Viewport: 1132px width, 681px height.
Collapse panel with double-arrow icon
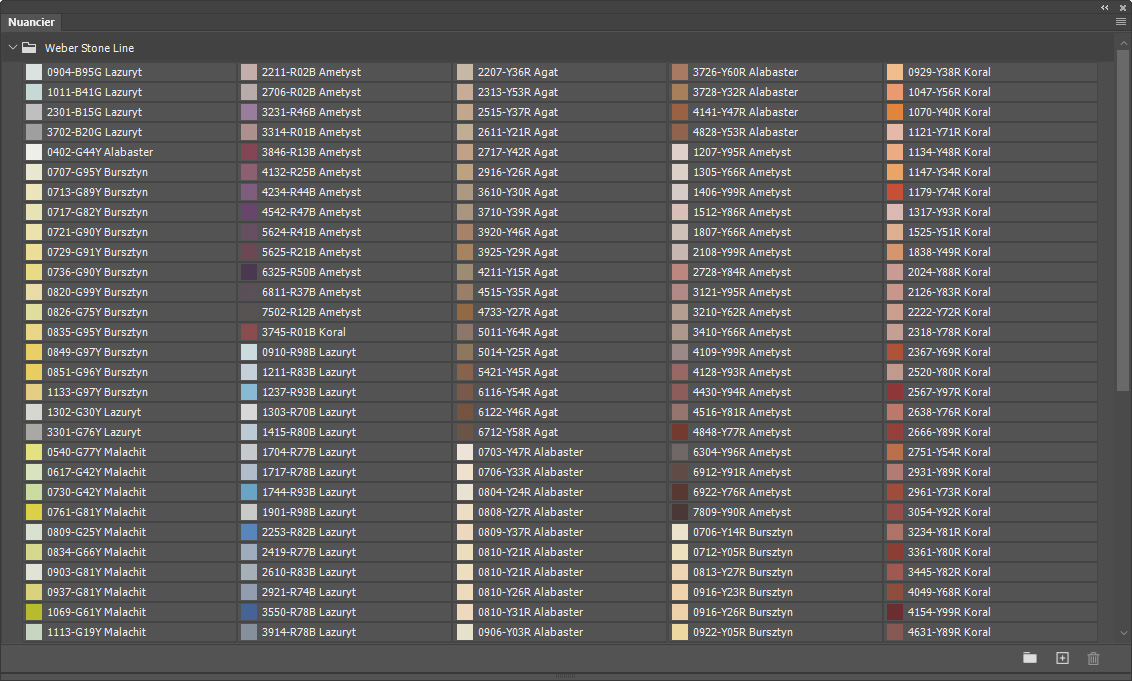pyautogui.click(x=1105, y=7)
